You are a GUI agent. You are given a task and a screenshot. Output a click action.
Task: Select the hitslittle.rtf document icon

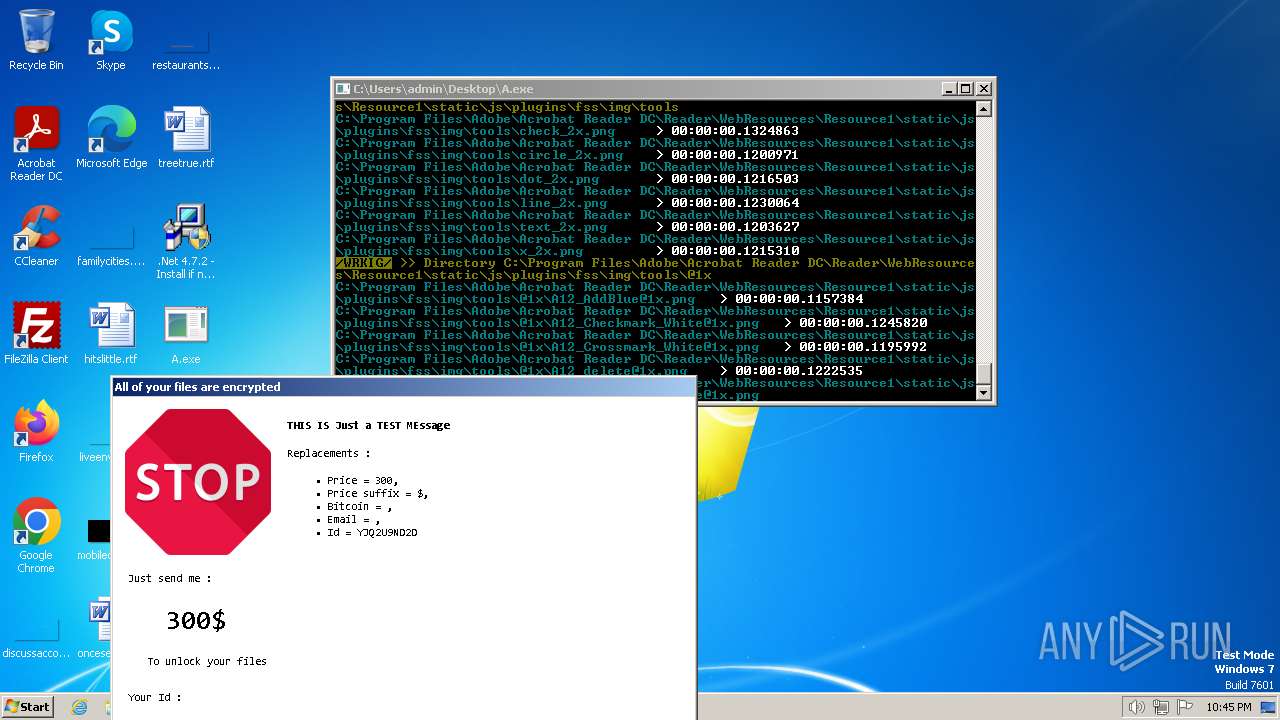pos(111,334)
